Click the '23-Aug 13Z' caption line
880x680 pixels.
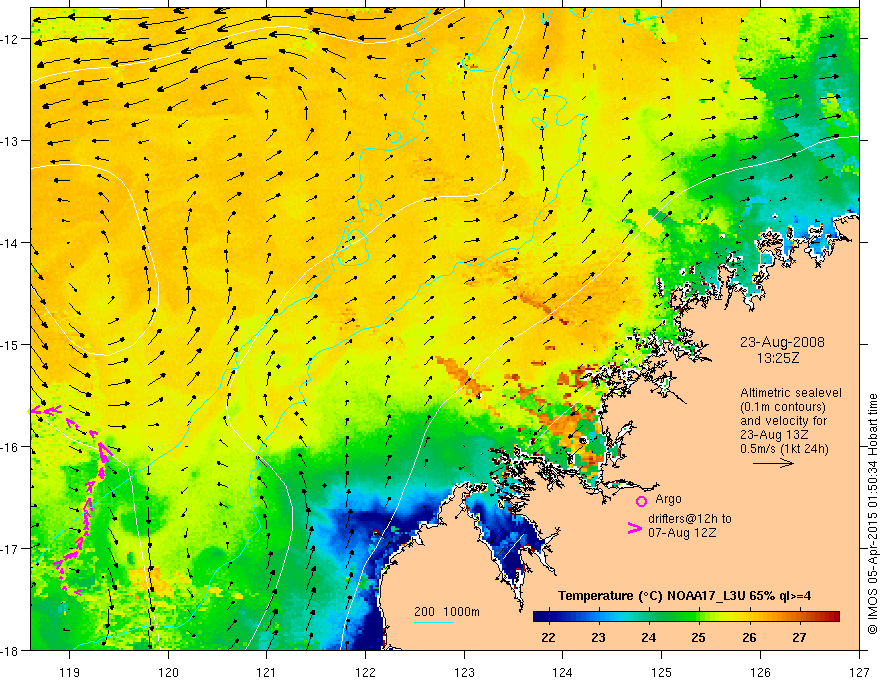click(772, 435)
